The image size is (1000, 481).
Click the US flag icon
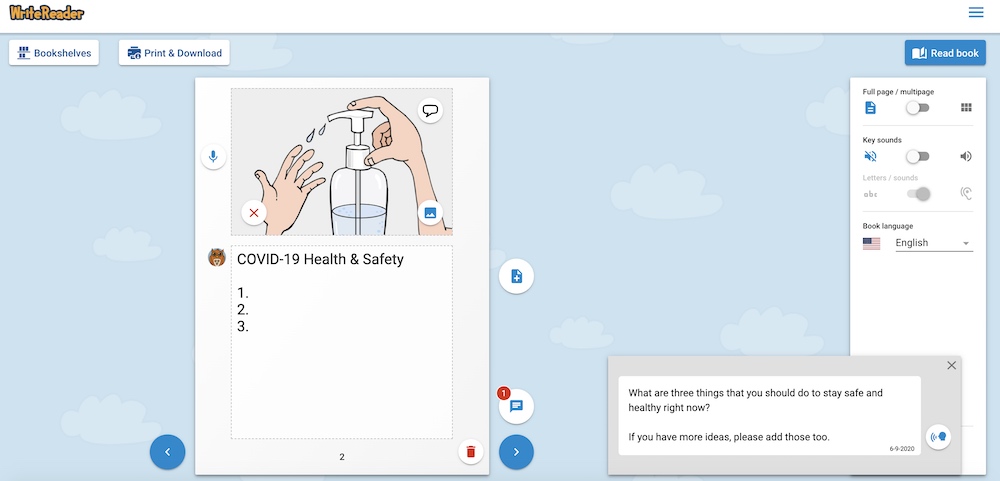(x=871, y=243)
